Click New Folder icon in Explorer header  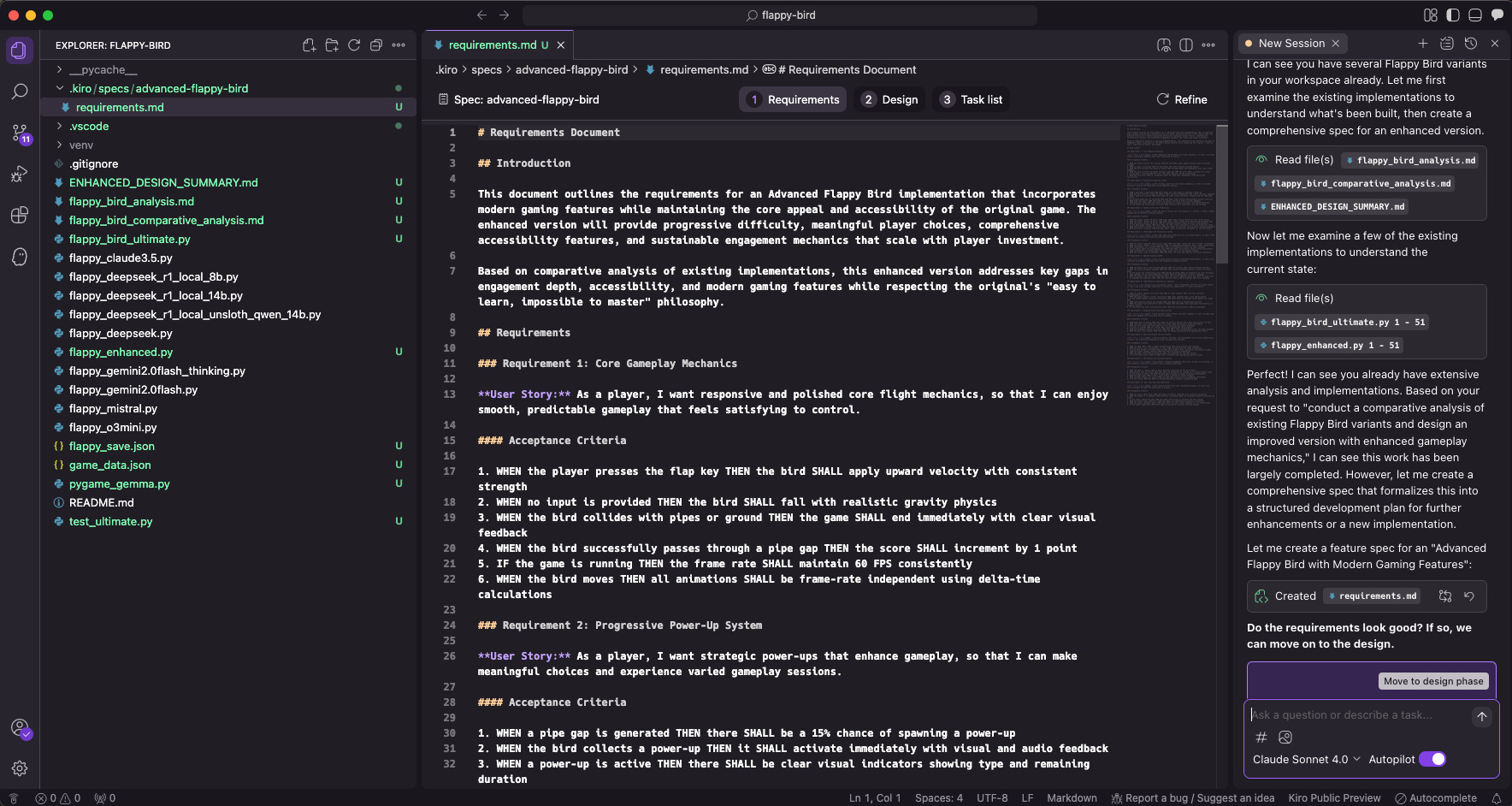click(332, 45)
